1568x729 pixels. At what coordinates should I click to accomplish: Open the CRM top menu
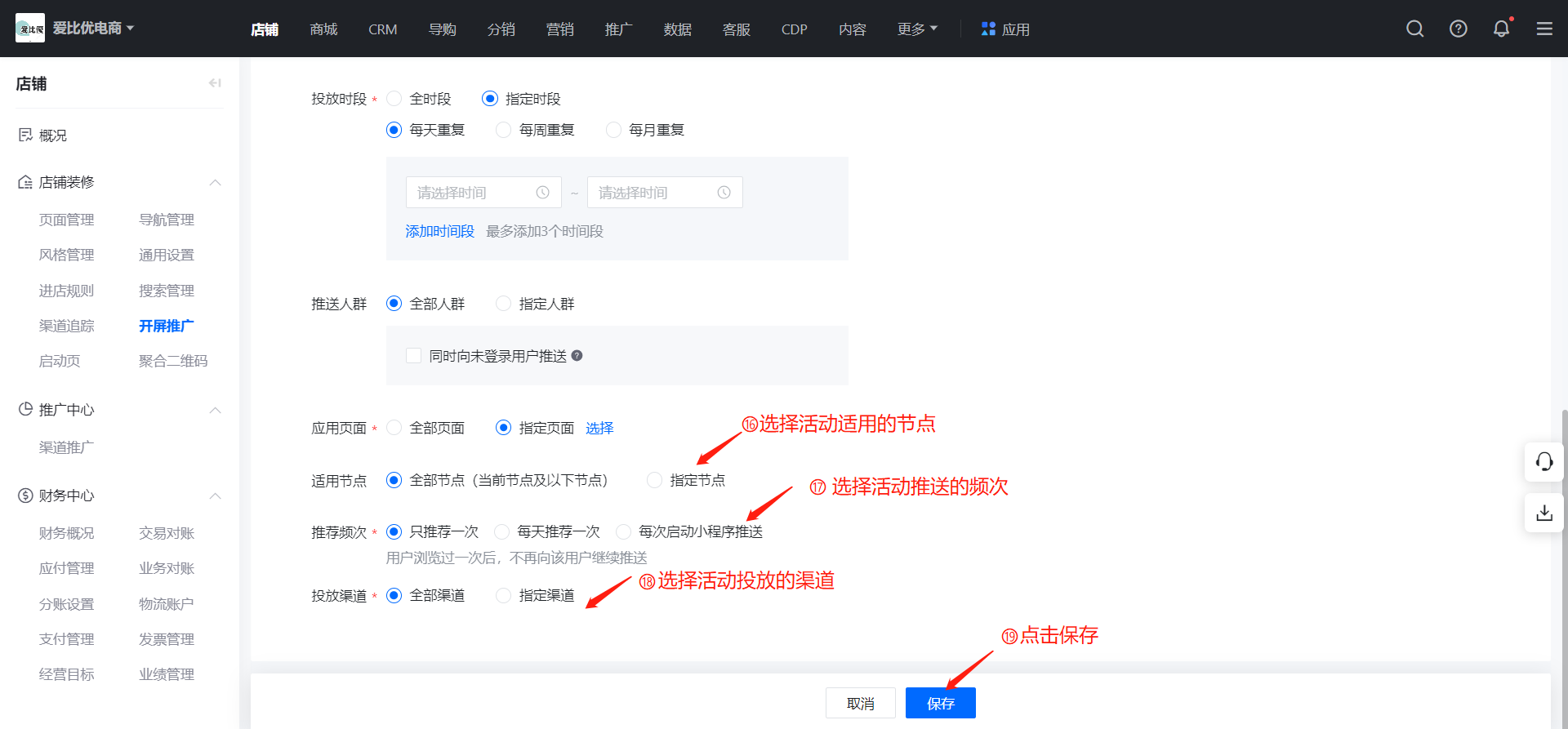(382, 29)
